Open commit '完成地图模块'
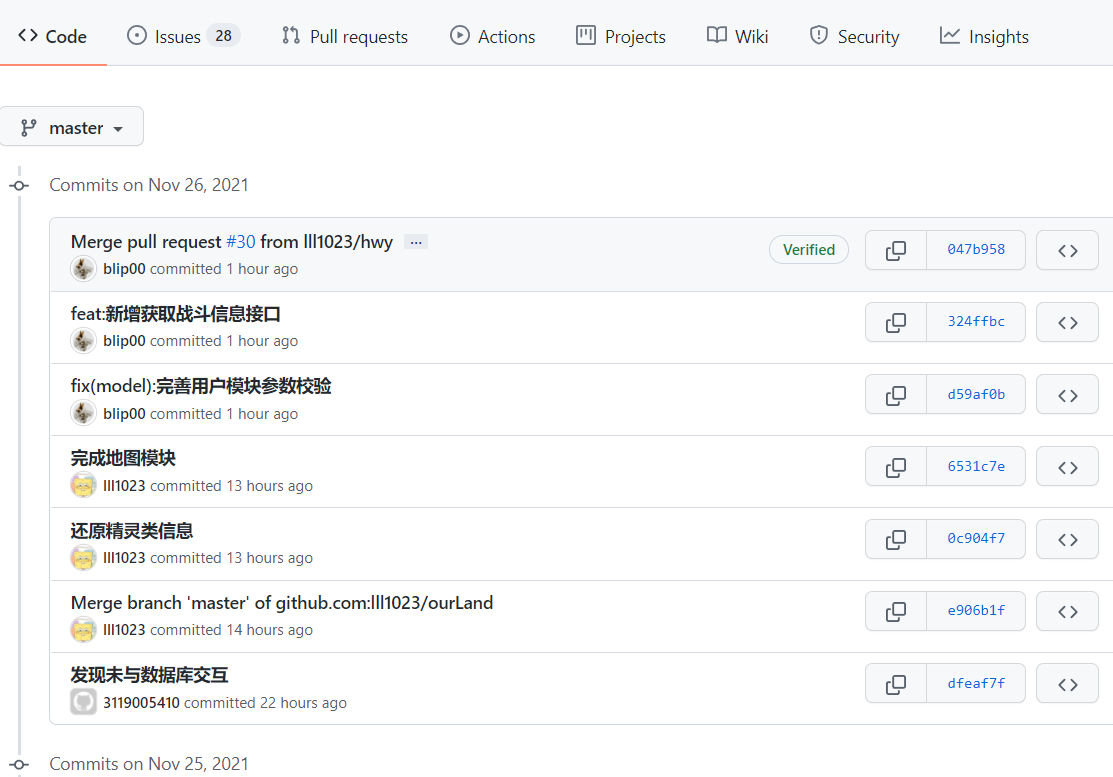The width and height of the screenshot is (1113, 777). (123, 458)
